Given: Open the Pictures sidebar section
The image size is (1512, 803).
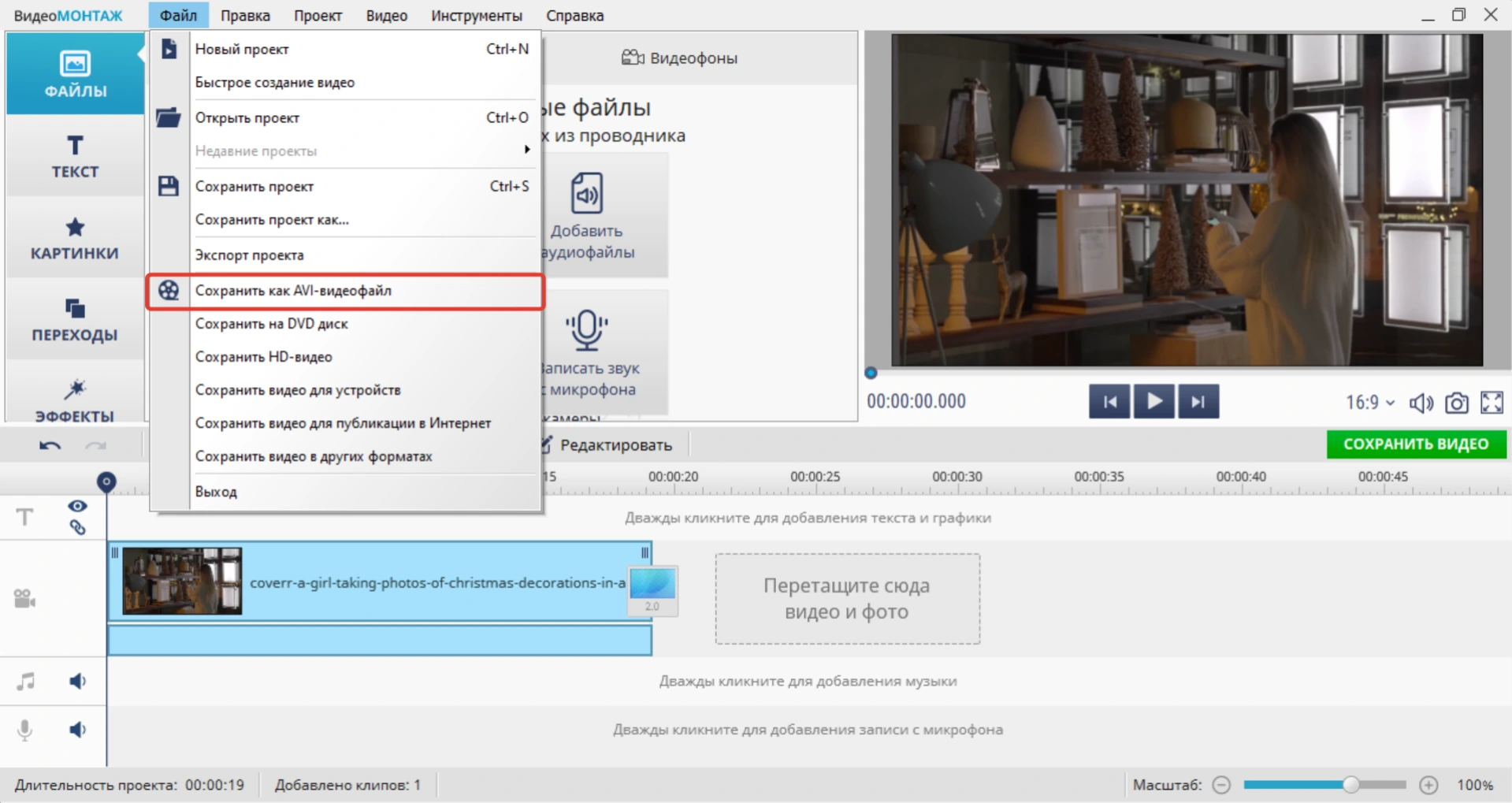Looking at the screenshot, I should pyautogui.click(x=75, y=238).
